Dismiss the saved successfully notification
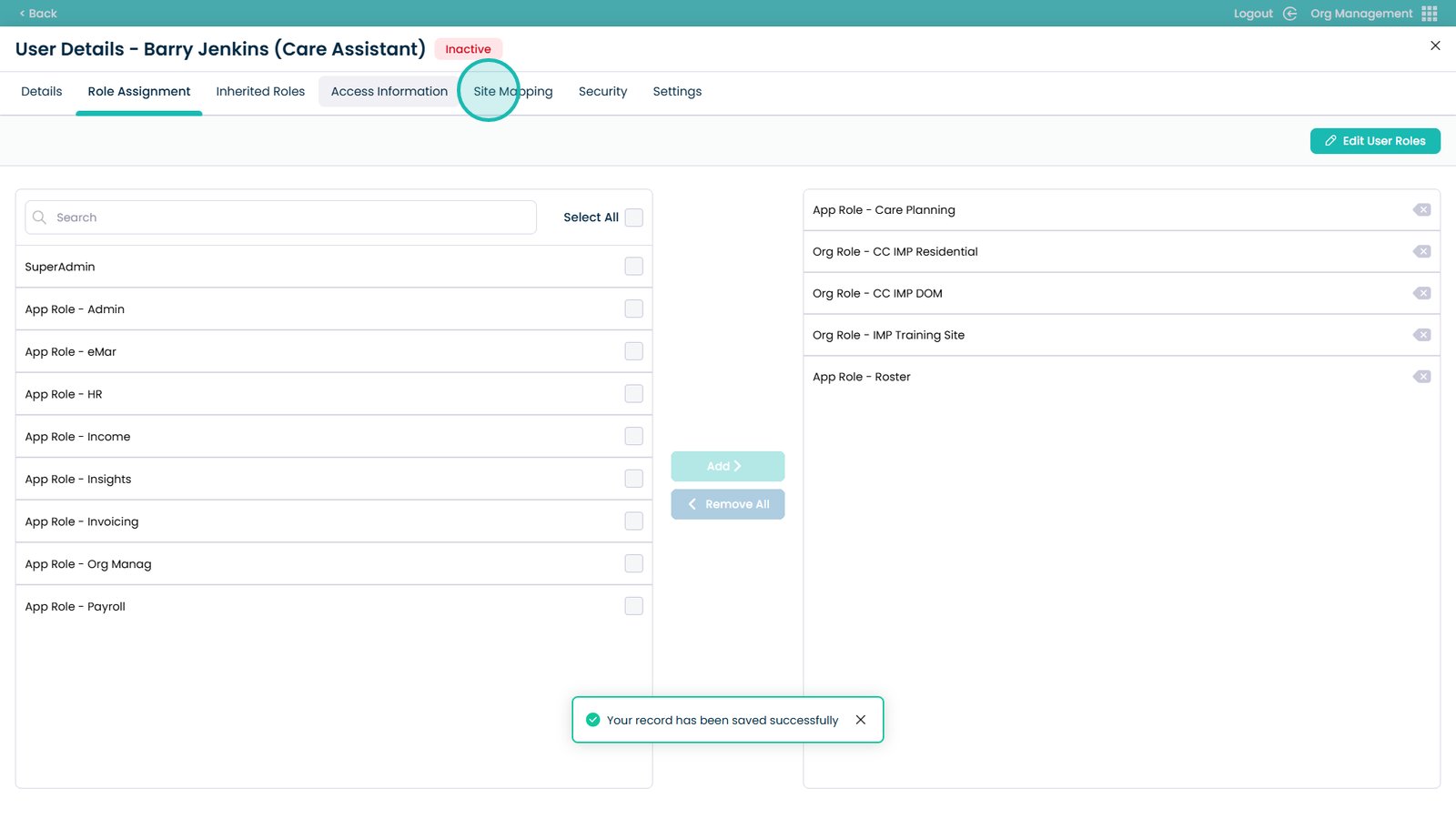 860,720
